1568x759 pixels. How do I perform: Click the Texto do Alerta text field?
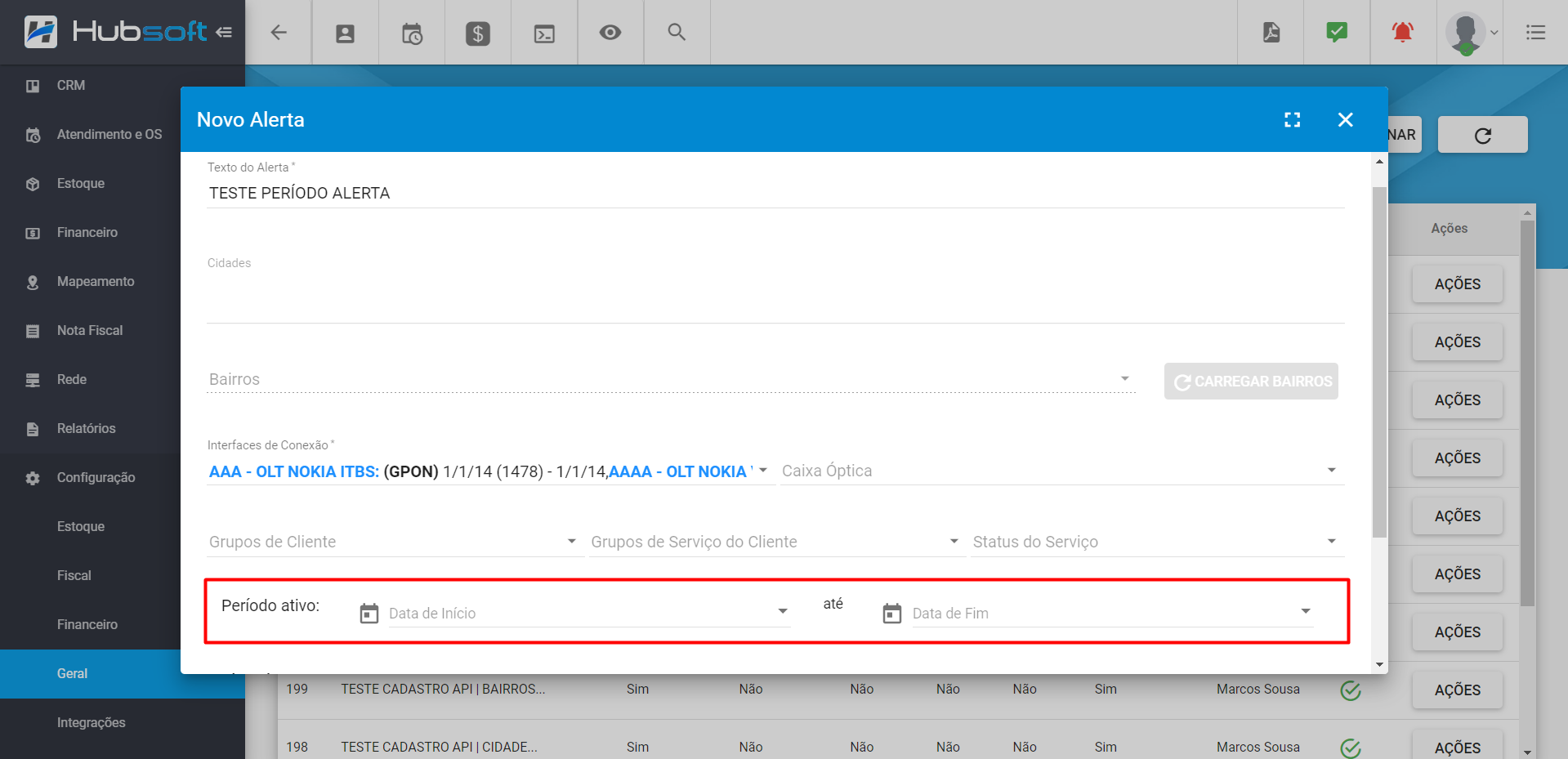click(775, 194)
